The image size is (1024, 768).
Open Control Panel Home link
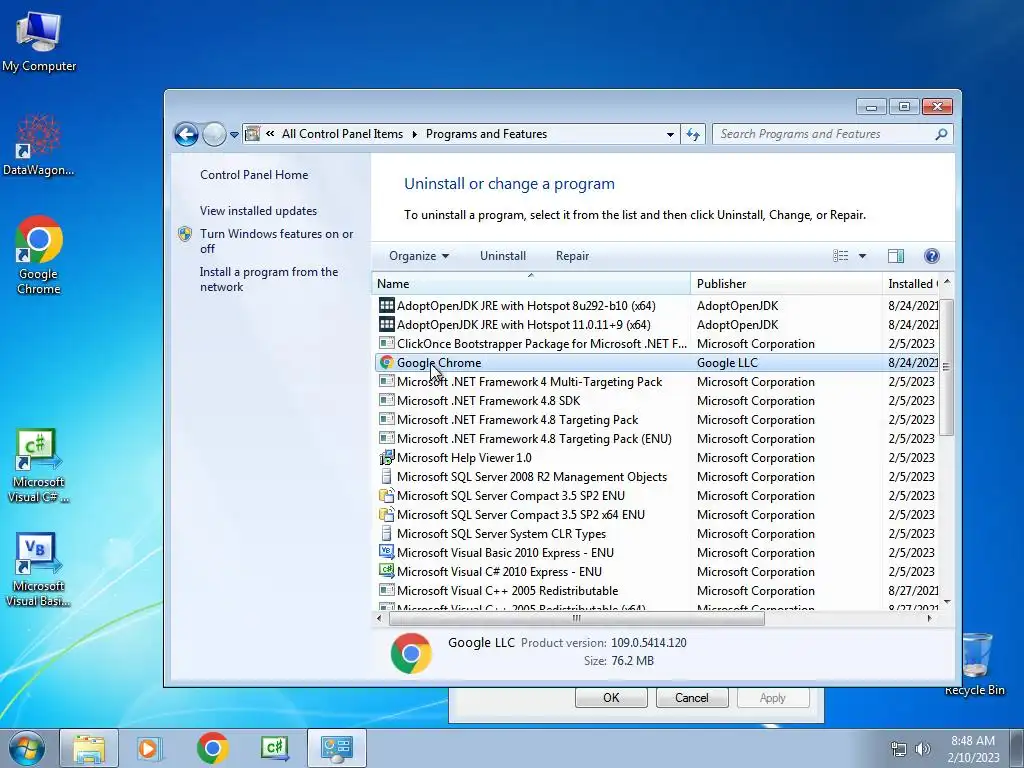point(254,175)
